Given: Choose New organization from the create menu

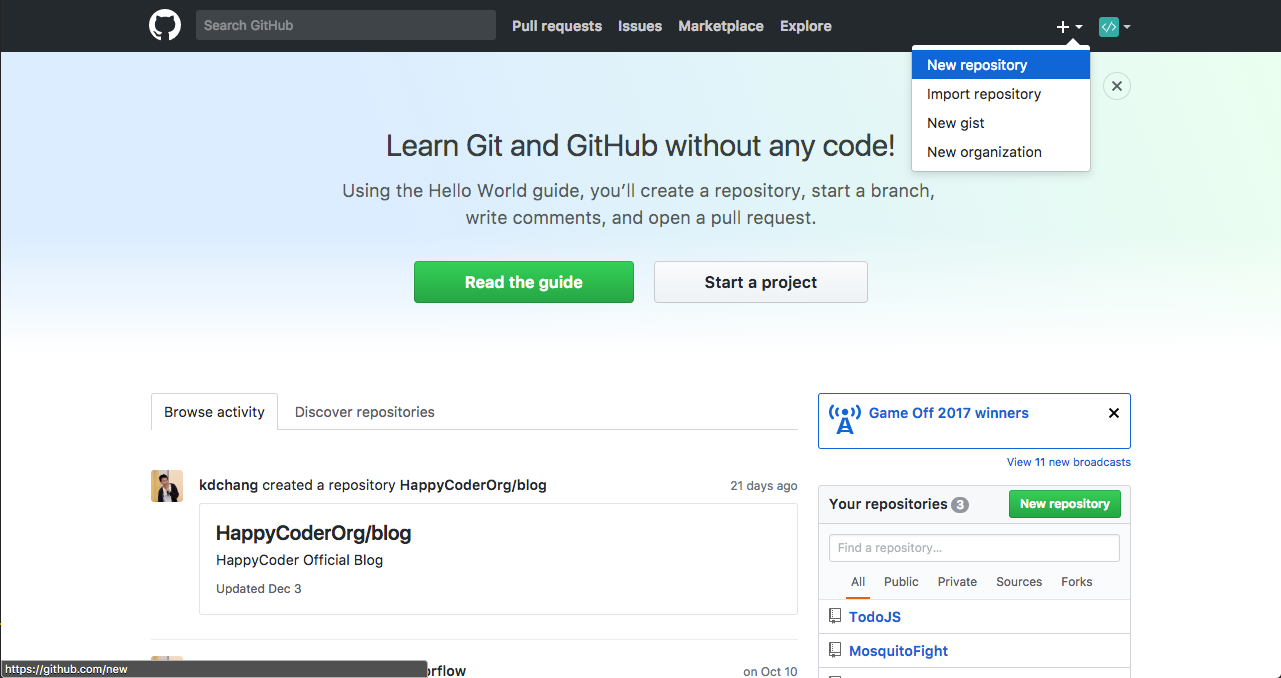Looking at the screenshot, I should pyautogui.click(x=984, y=151).
